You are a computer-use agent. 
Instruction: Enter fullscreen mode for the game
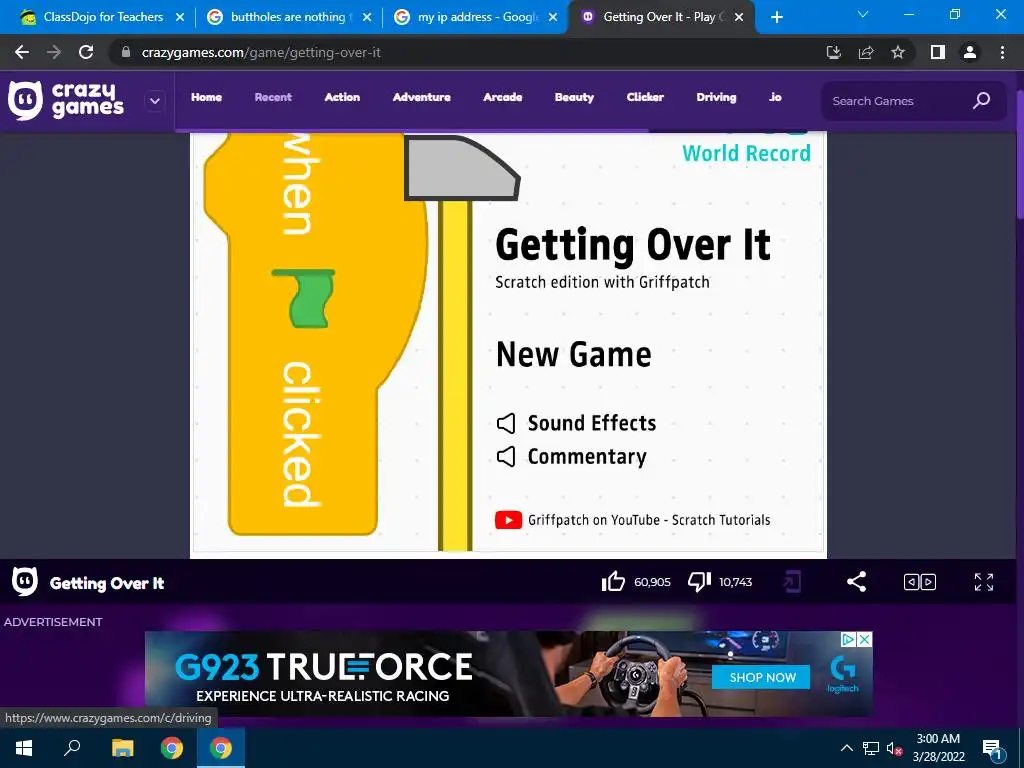pos(984,581)
